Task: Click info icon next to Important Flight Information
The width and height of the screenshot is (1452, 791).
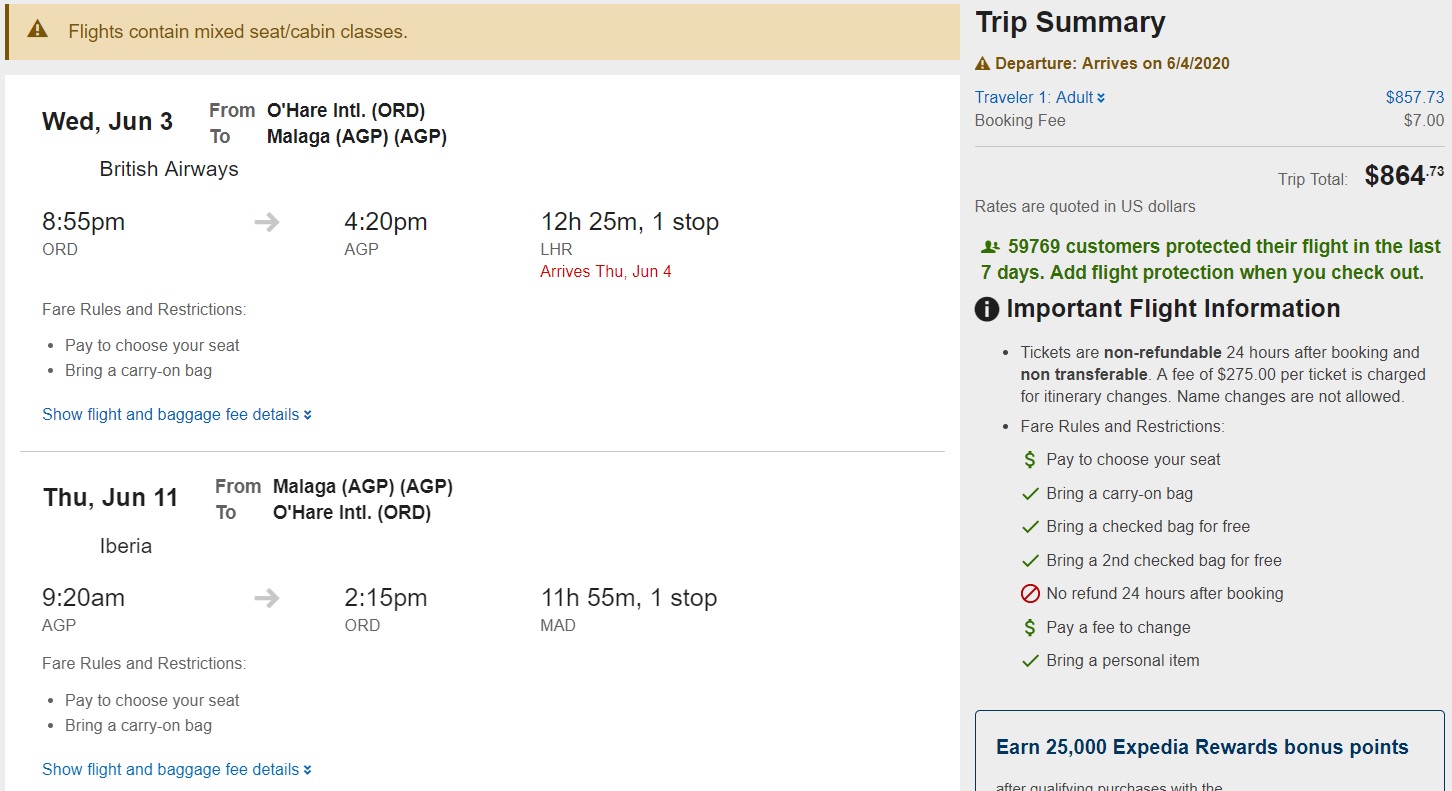Action: tap(987, 310)
